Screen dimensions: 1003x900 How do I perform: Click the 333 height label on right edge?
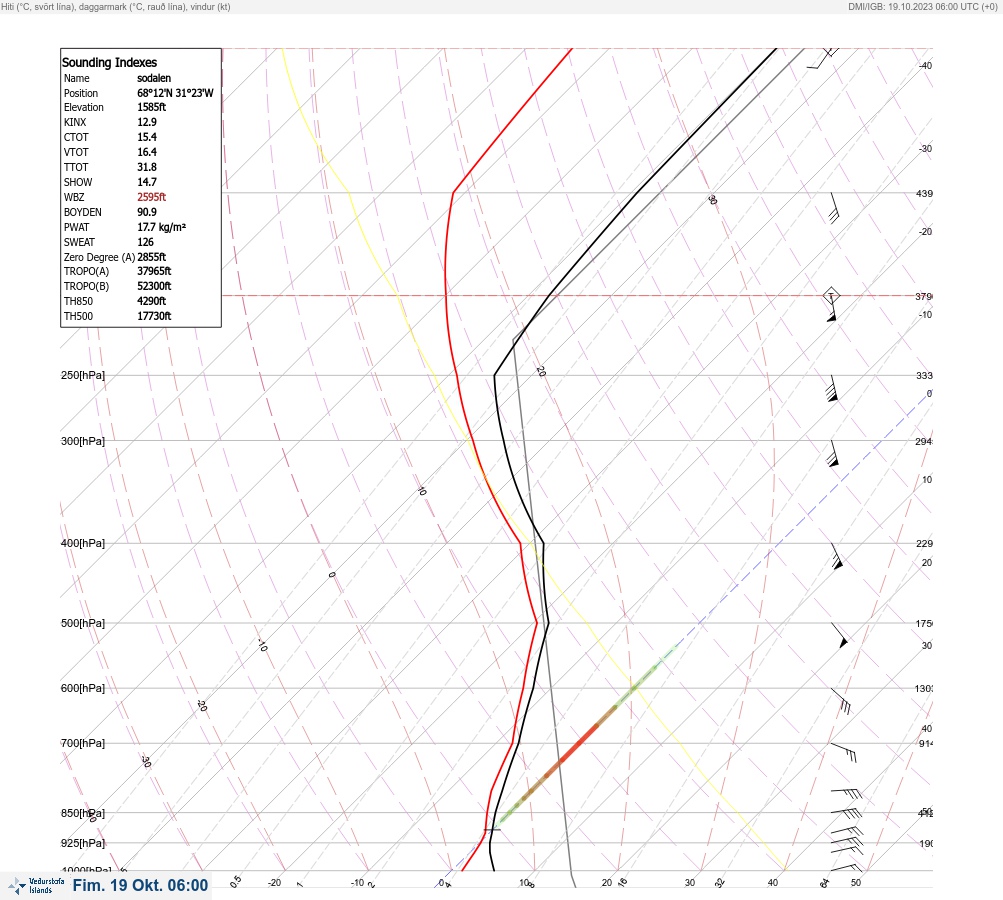(x=924, y=375)
